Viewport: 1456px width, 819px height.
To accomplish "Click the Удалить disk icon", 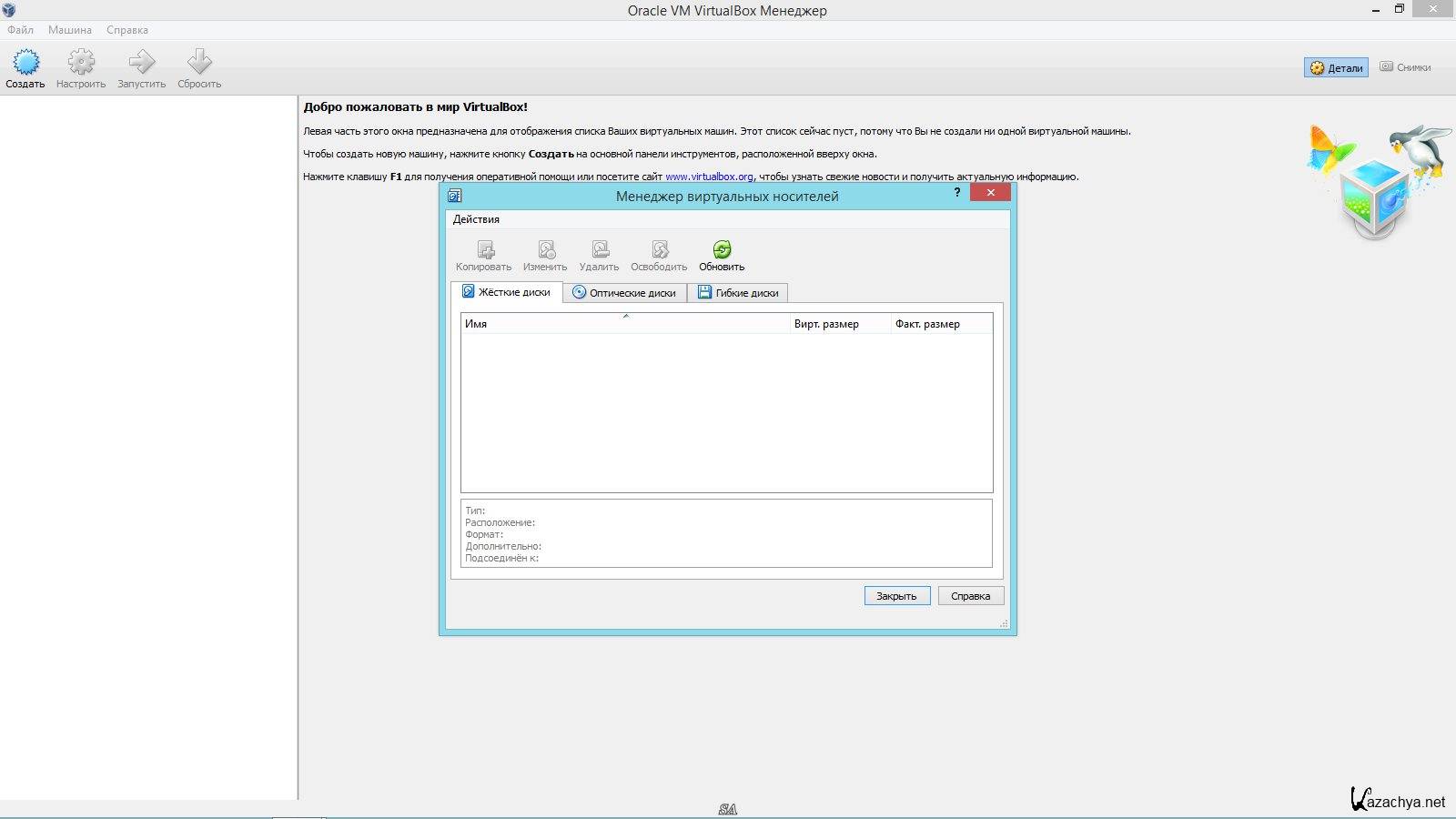I will (x=599, y=249).
